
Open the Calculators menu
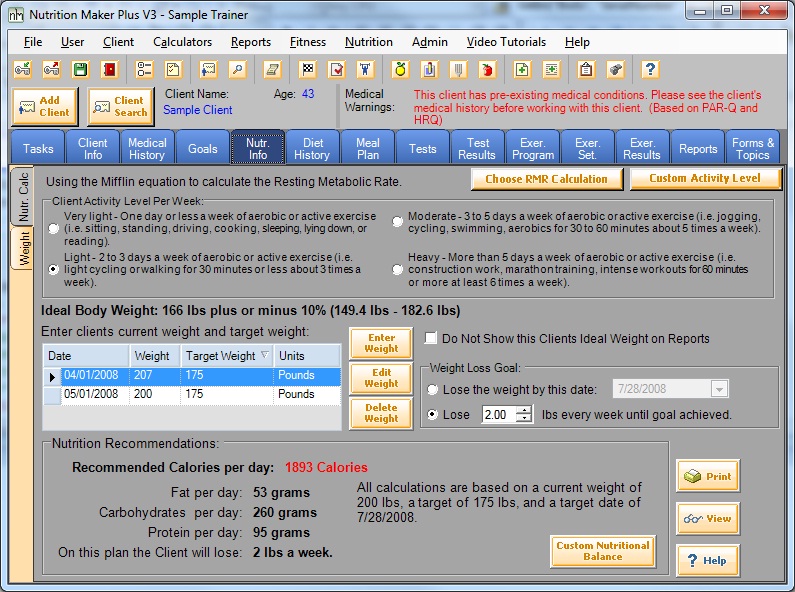coord(183,42)
